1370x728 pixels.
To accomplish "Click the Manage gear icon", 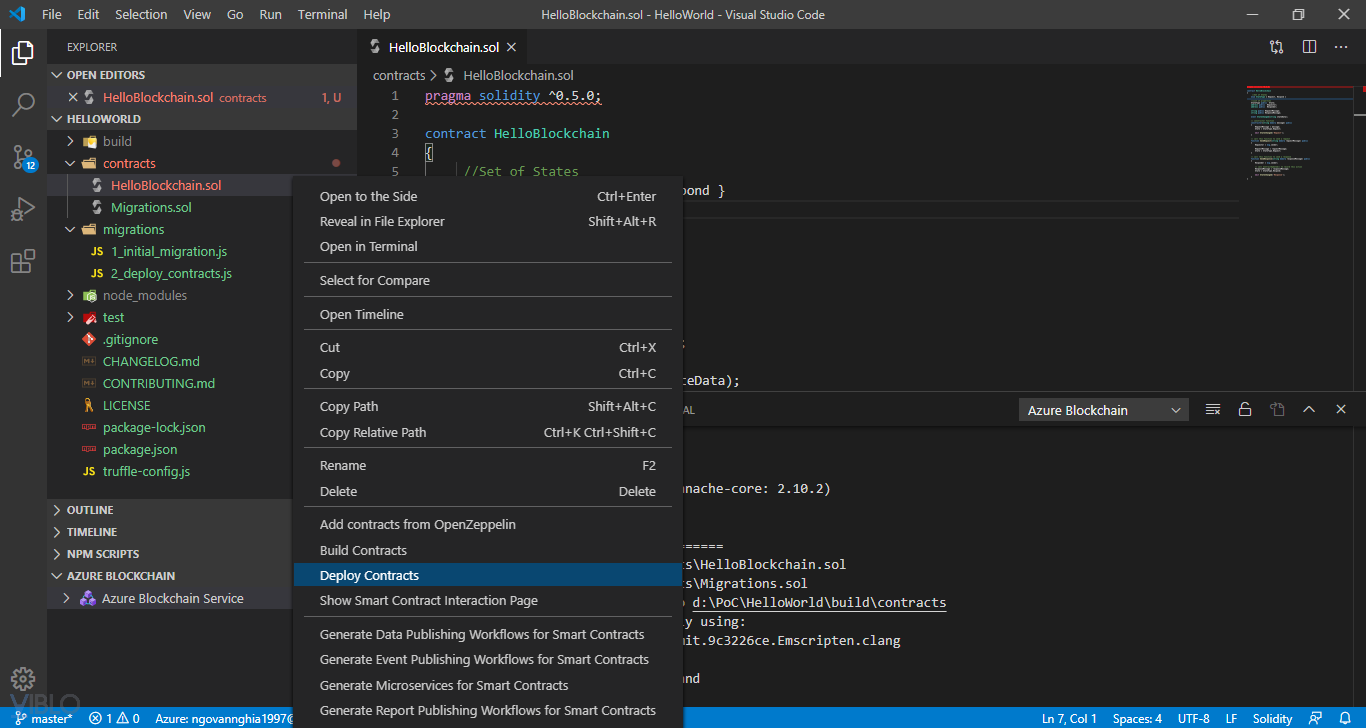I will click(x=23, y=679).
